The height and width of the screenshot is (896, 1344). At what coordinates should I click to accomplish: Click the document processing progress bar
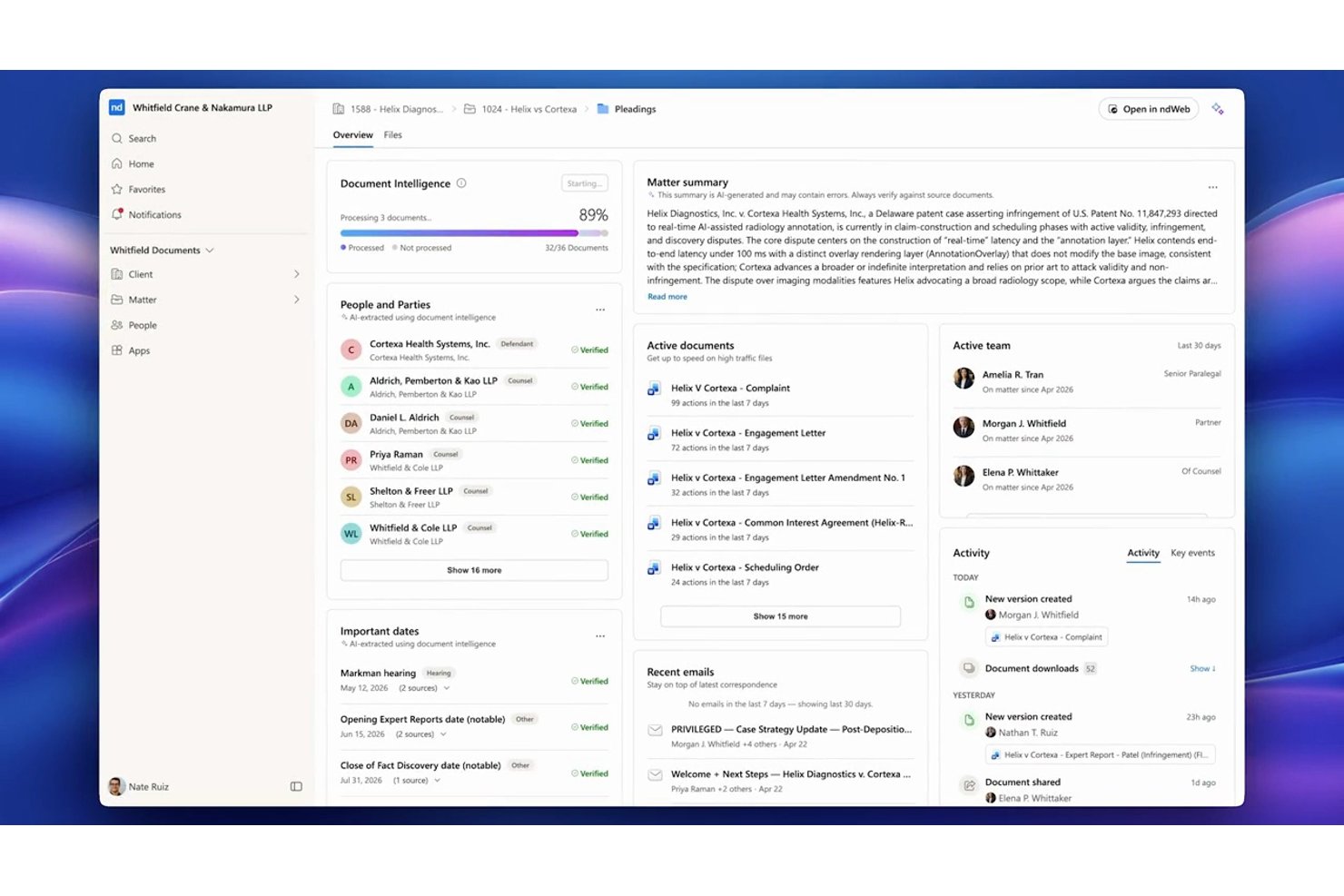coord(474,233)
